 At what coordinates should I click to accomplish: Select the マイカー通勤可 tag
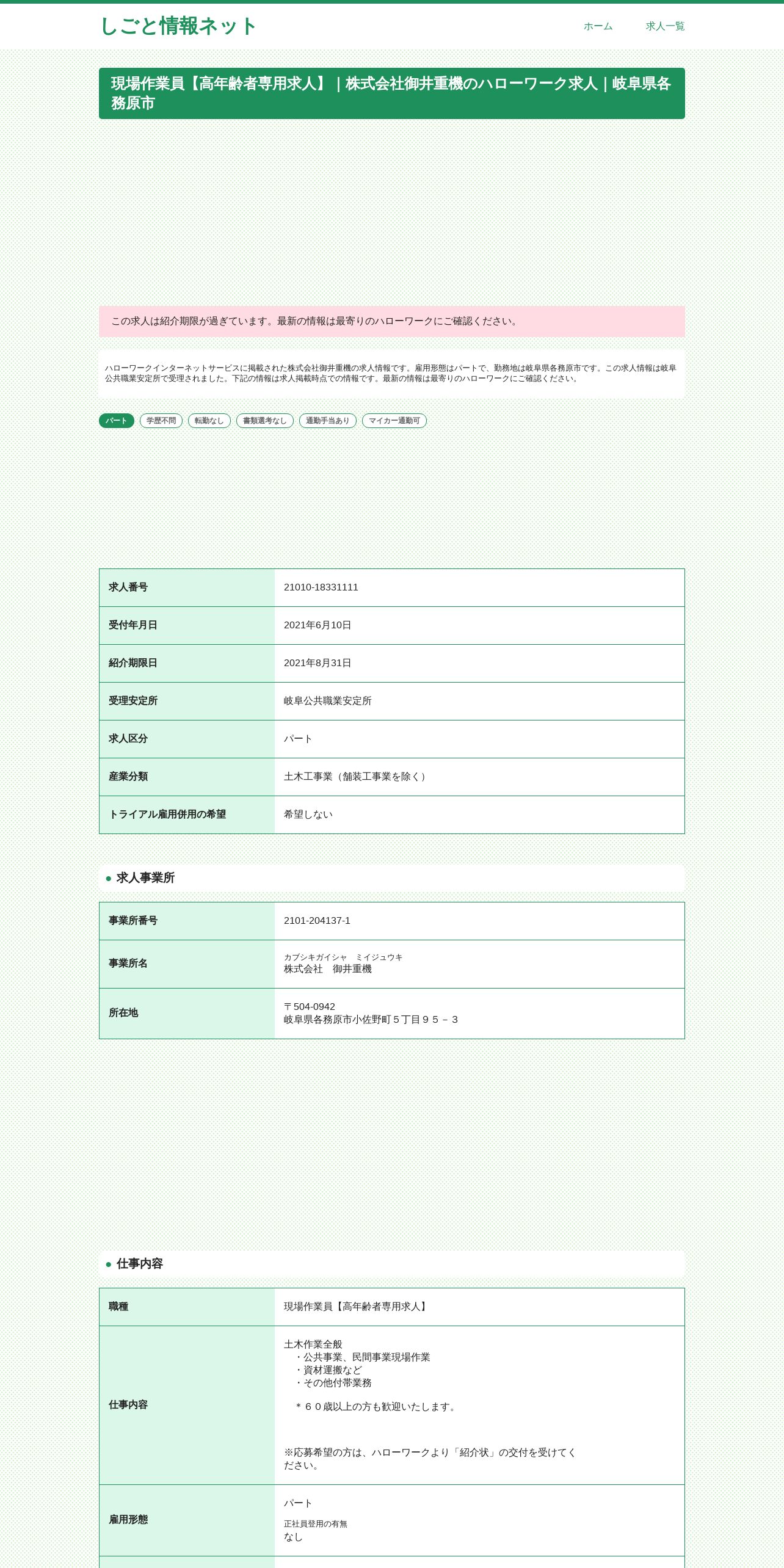point(394,421)
